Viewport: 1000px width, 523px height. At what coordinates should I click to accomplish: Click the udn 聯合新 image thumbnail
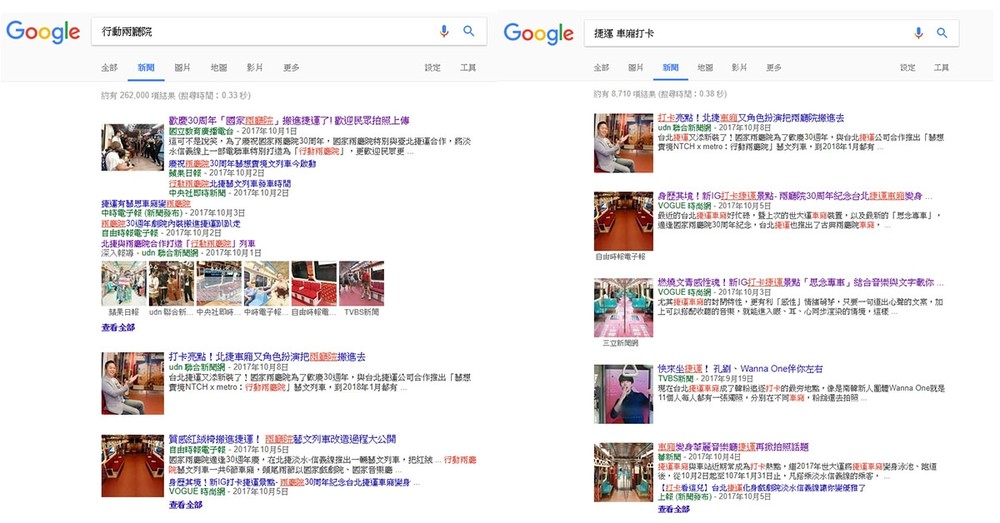[x=172, y=284]
